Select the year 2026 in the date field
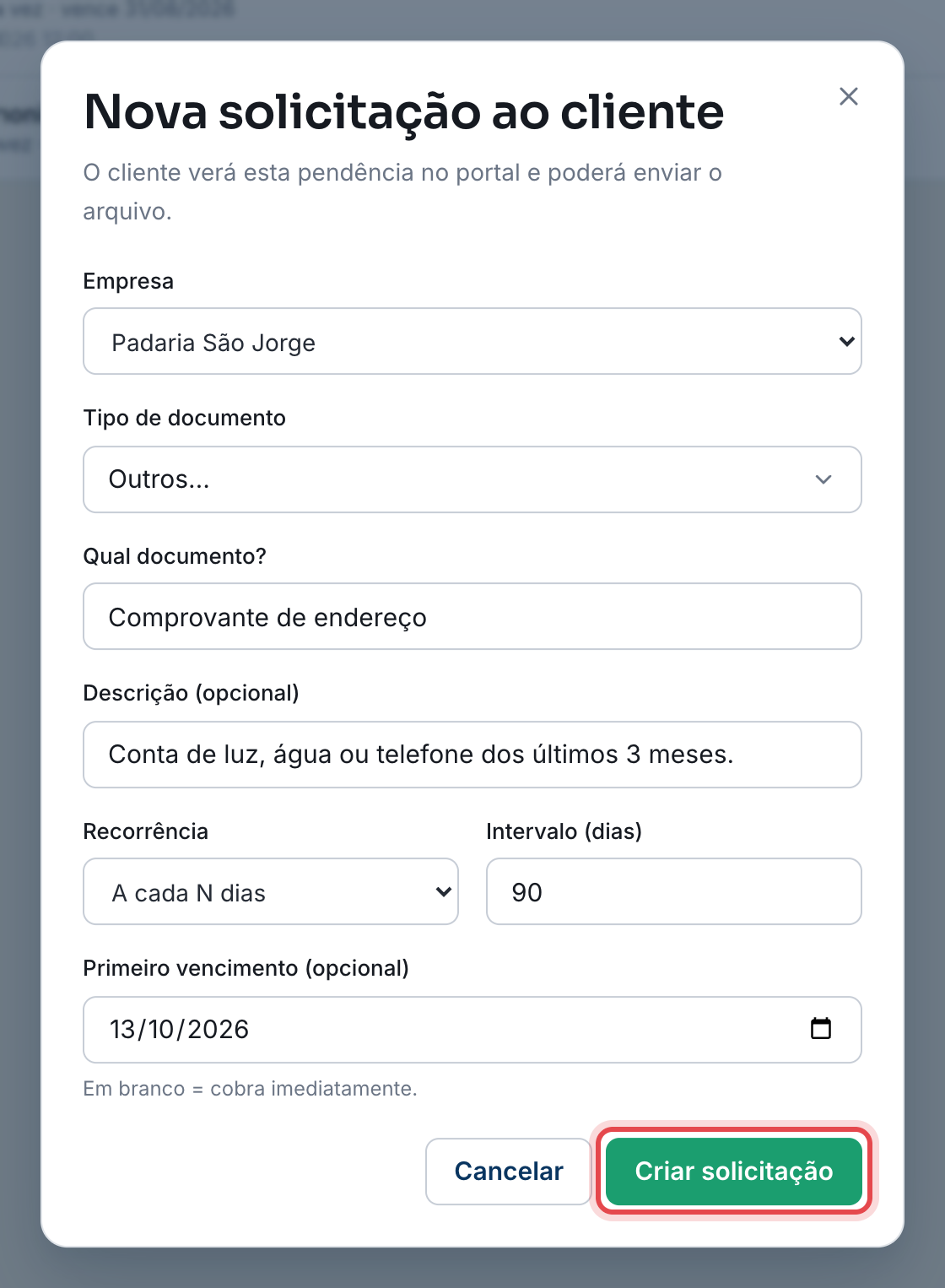This screenshot has height=1288, width=945. (x=218, y=1030)
